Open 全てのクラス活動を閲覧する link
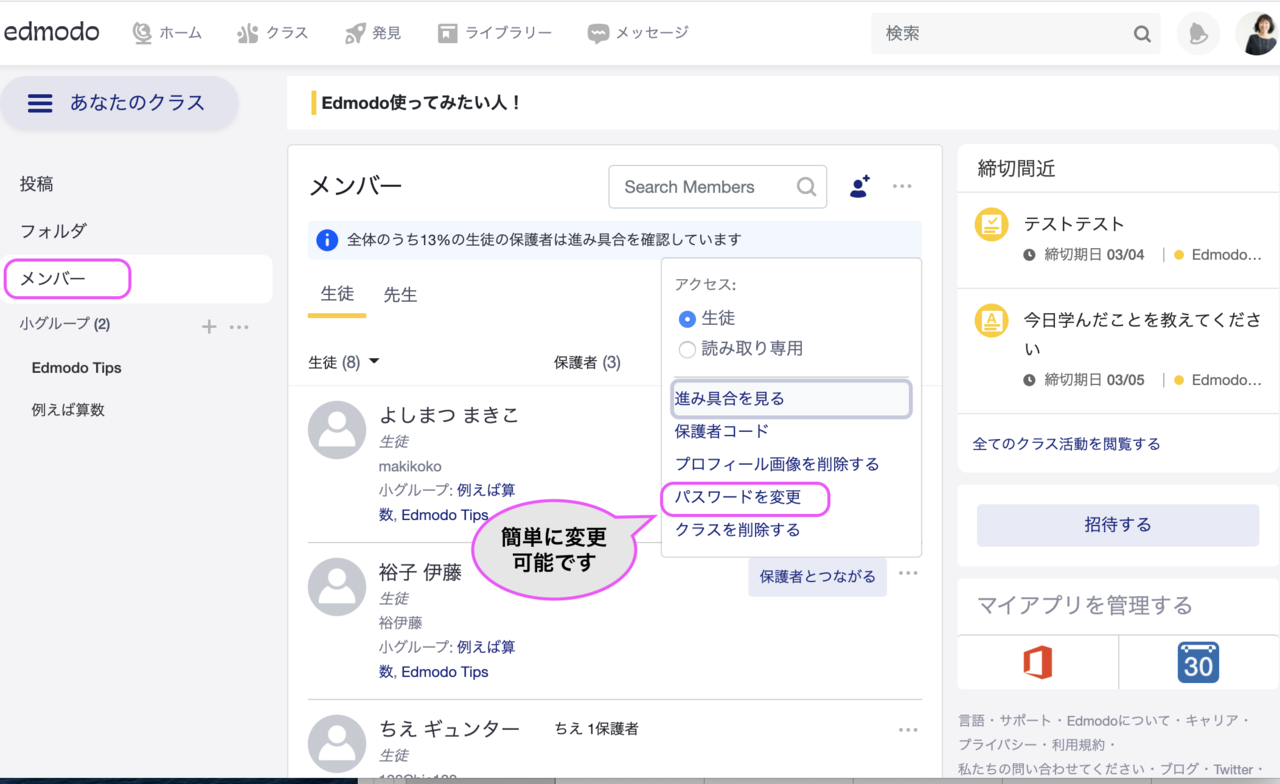This screenshot has height=784, width=1280. point(1067,444)
